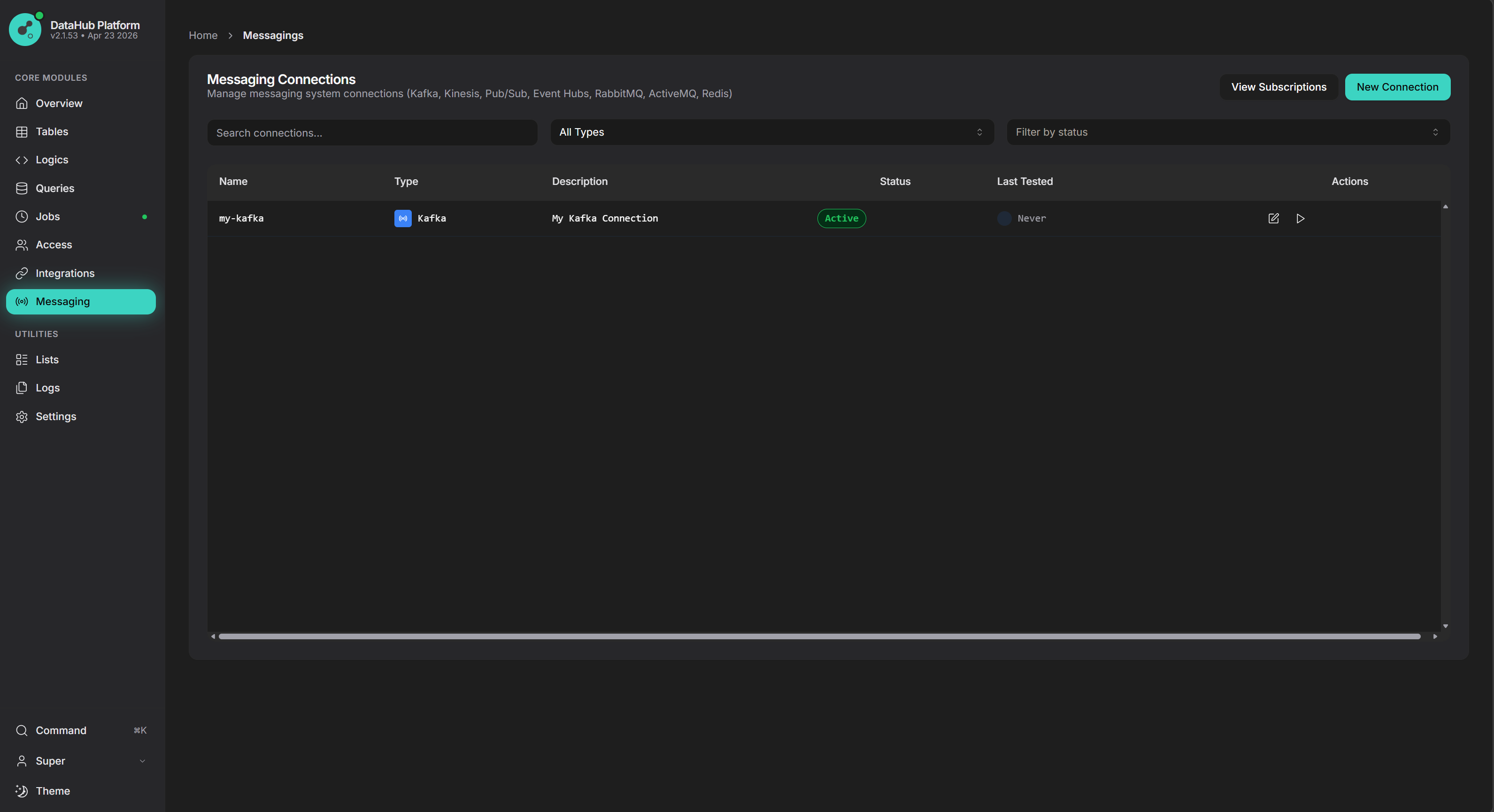Click the Last Tested column header
Viewport: 1494px width, 812px height.
click(x=1025, y=182)
